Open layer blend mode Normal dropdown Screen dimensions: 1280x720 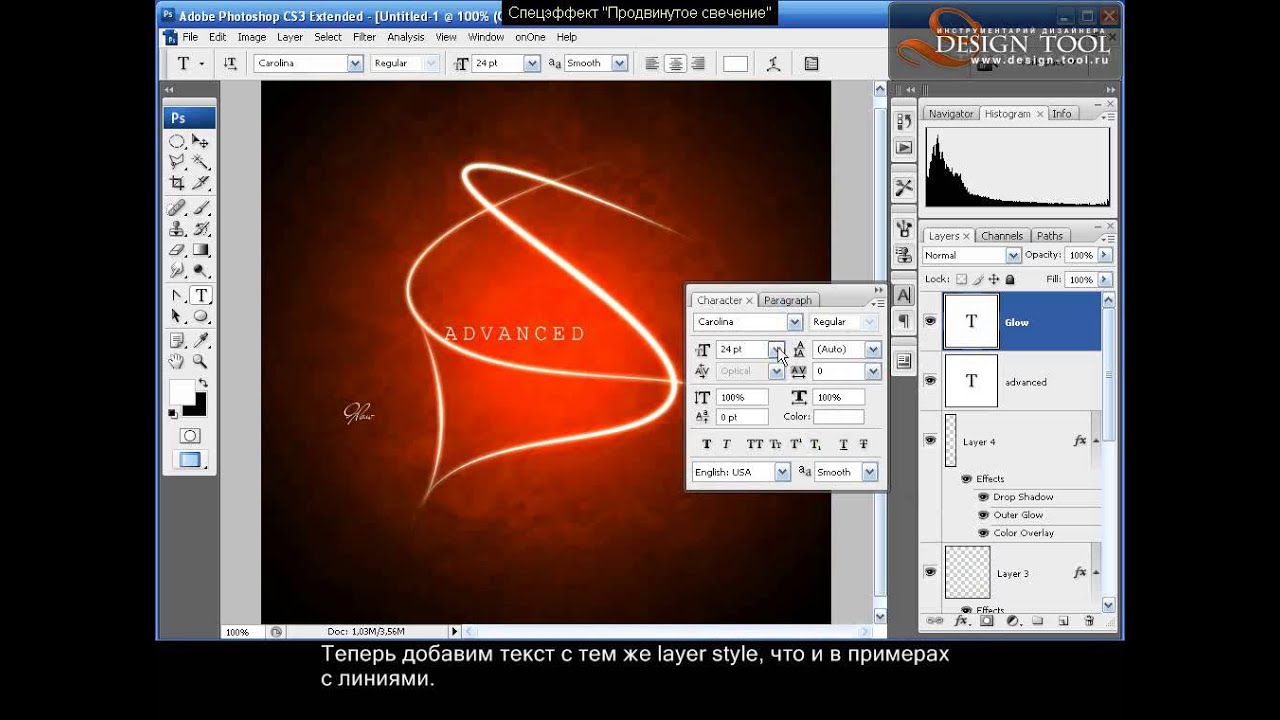point(1013,255)
